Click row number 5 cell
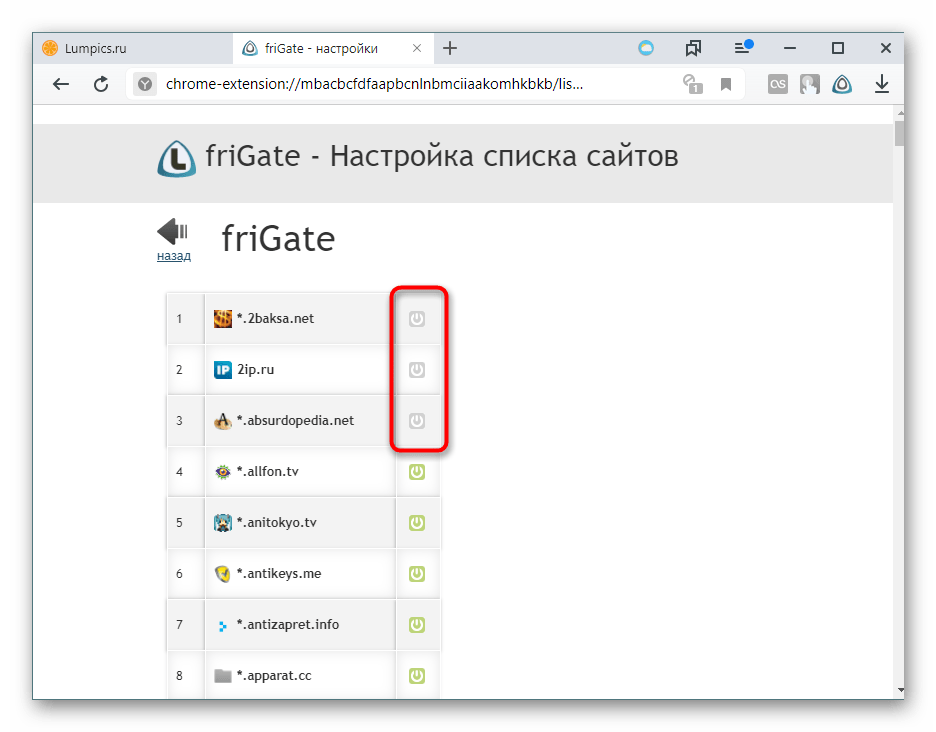The height and width of the screenshot is (732, 936). pos(186,523)
